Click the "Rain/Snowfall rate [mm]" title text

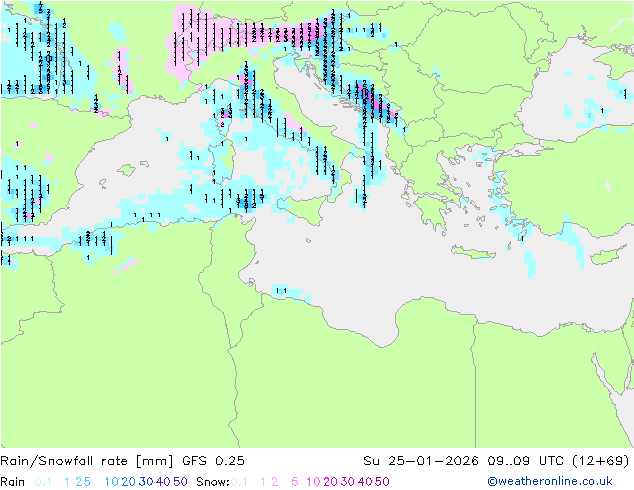(87, 461)
